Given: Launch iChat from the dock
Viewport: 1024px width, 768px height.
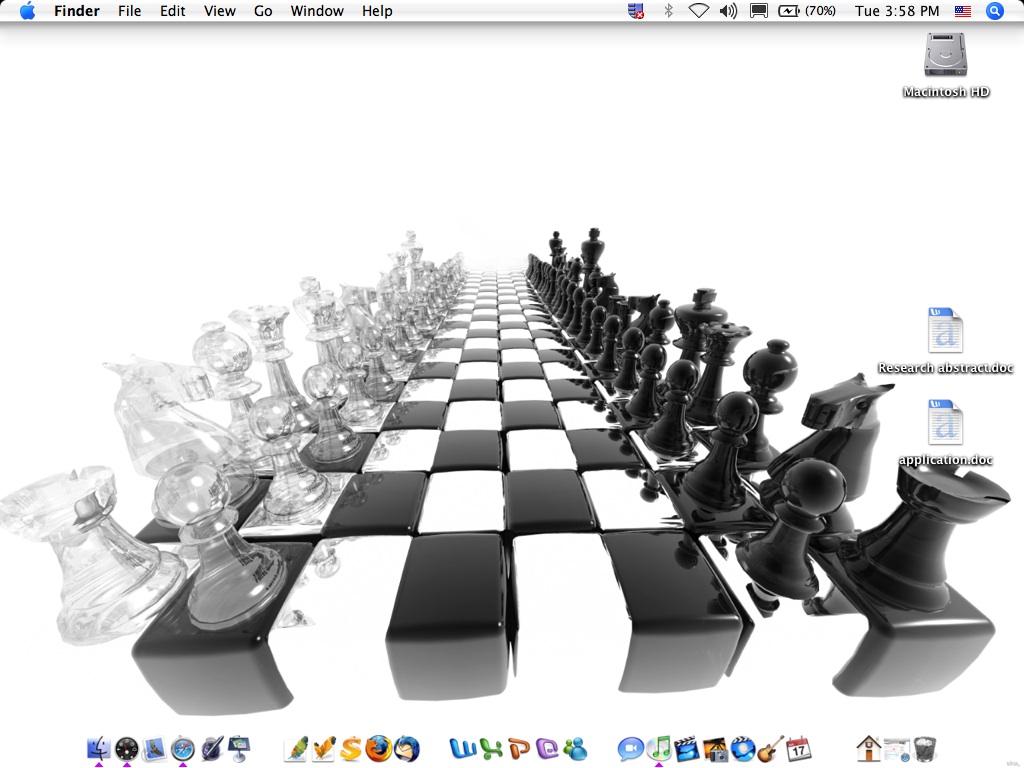Looking at the screenshot, I should click(x=631, y=748).
